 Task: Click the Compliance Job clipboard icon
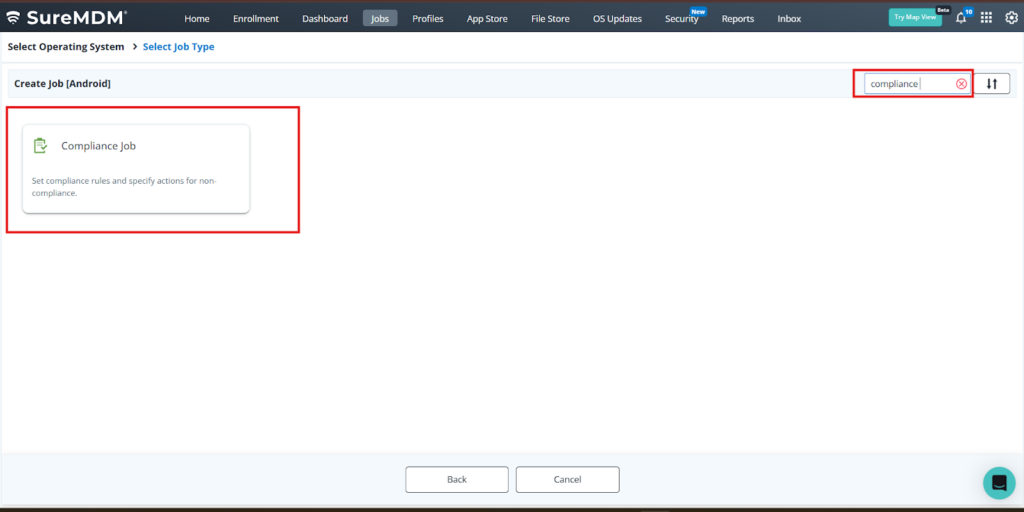(x=40, y=146)
